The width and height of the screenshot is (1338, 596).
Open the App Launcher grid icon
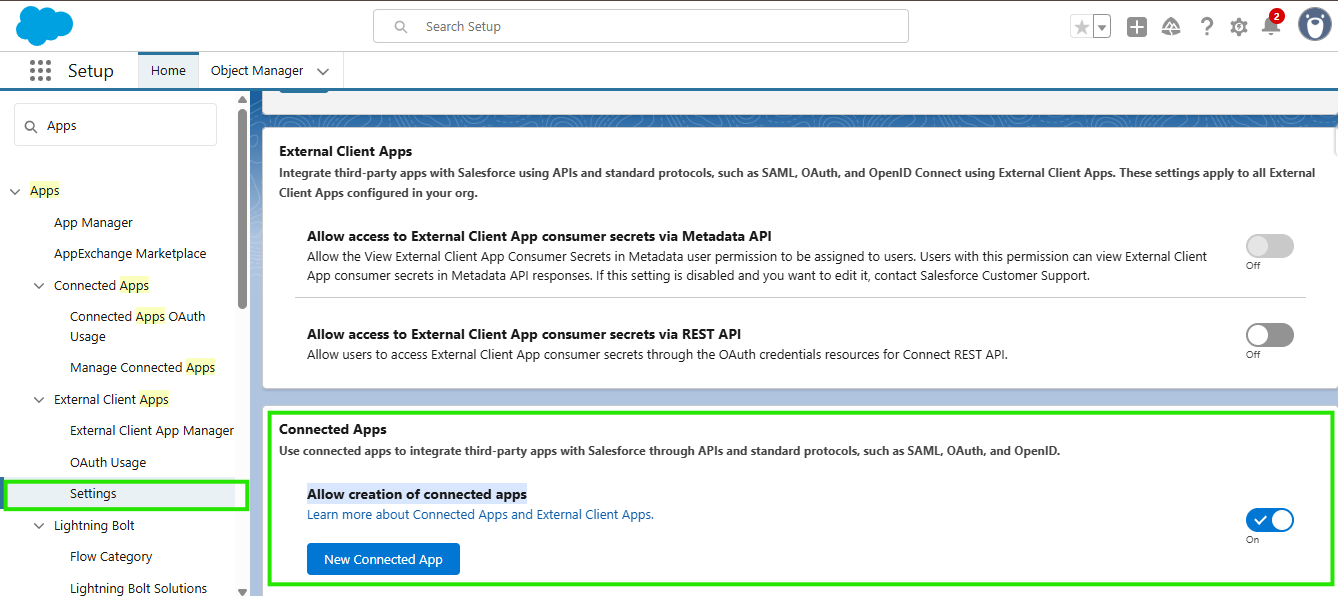(40, 70)
